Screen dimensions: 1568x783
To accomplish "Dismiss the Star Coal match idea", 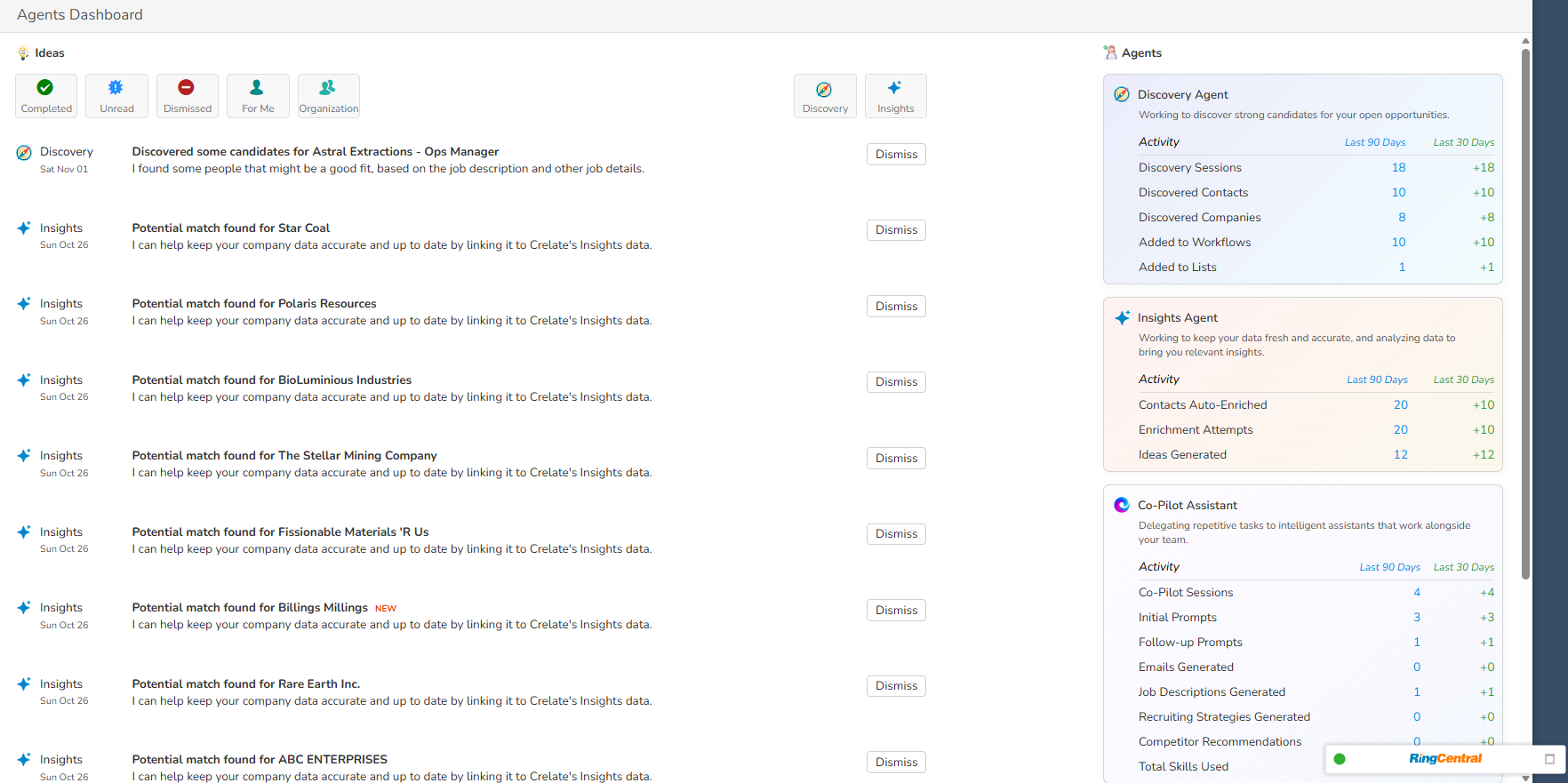I will 896,230.
